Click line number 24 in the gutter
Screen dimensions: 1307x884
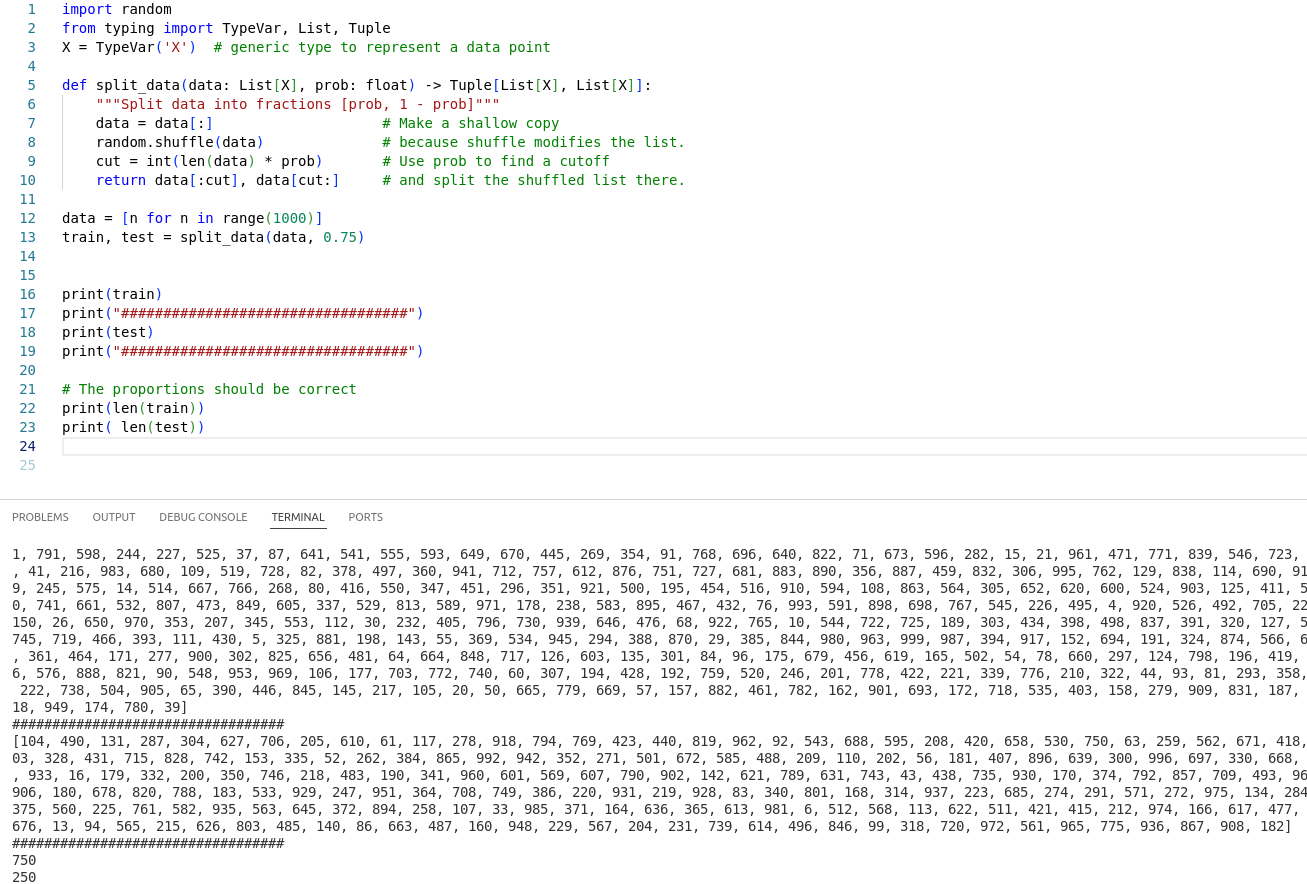click(x=27, y=446)
